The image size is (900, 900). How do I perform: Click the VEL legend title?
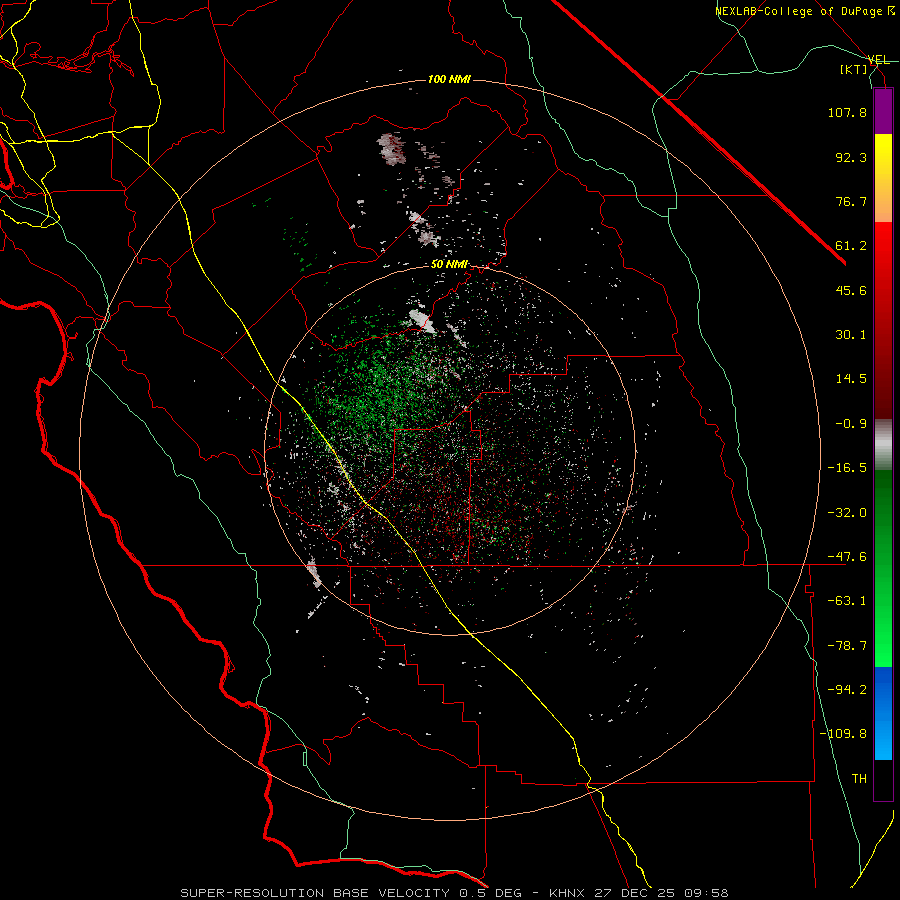(x=878, y=60)
